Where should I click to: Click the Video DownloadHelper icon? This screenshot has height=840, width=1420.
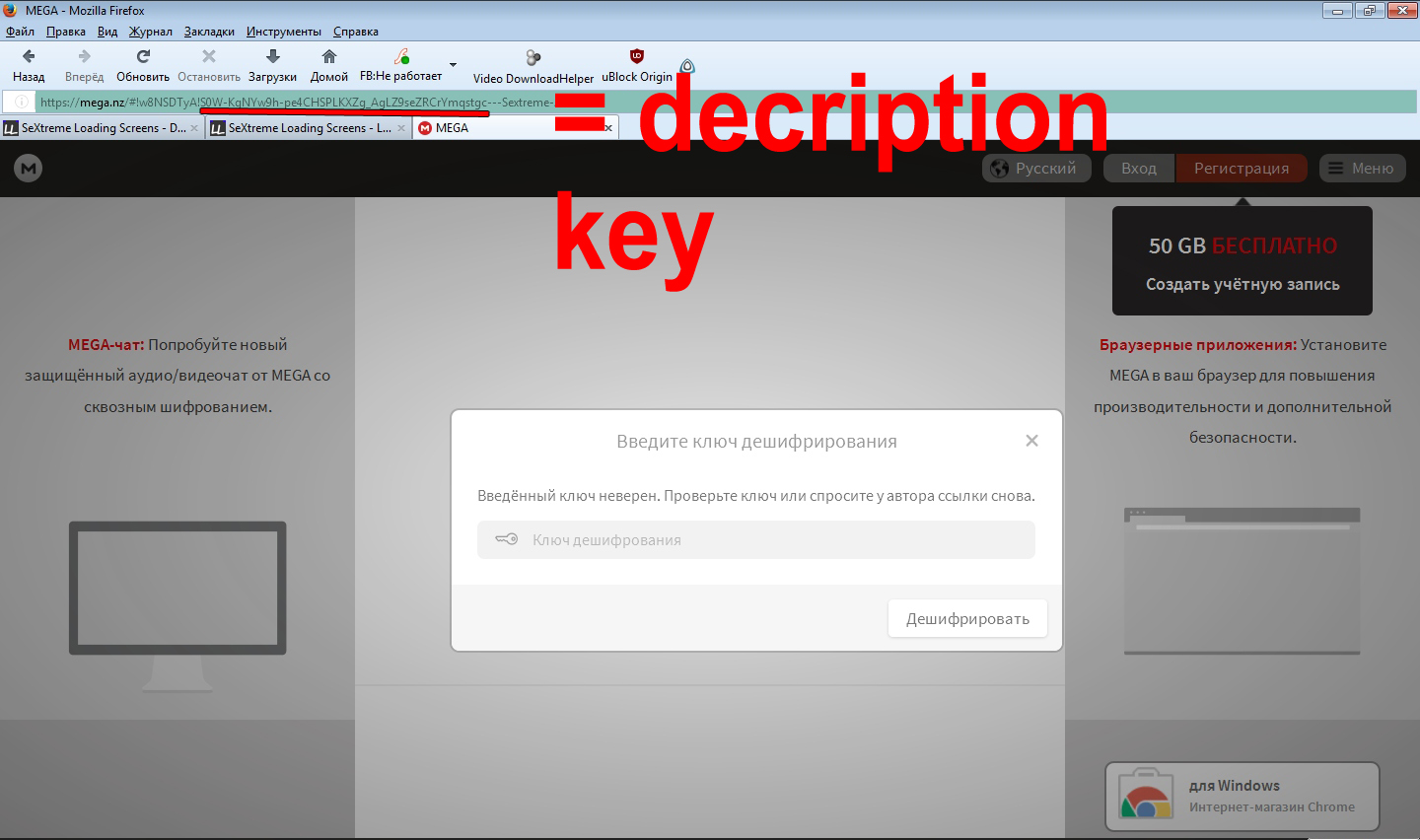click(532, 59)
